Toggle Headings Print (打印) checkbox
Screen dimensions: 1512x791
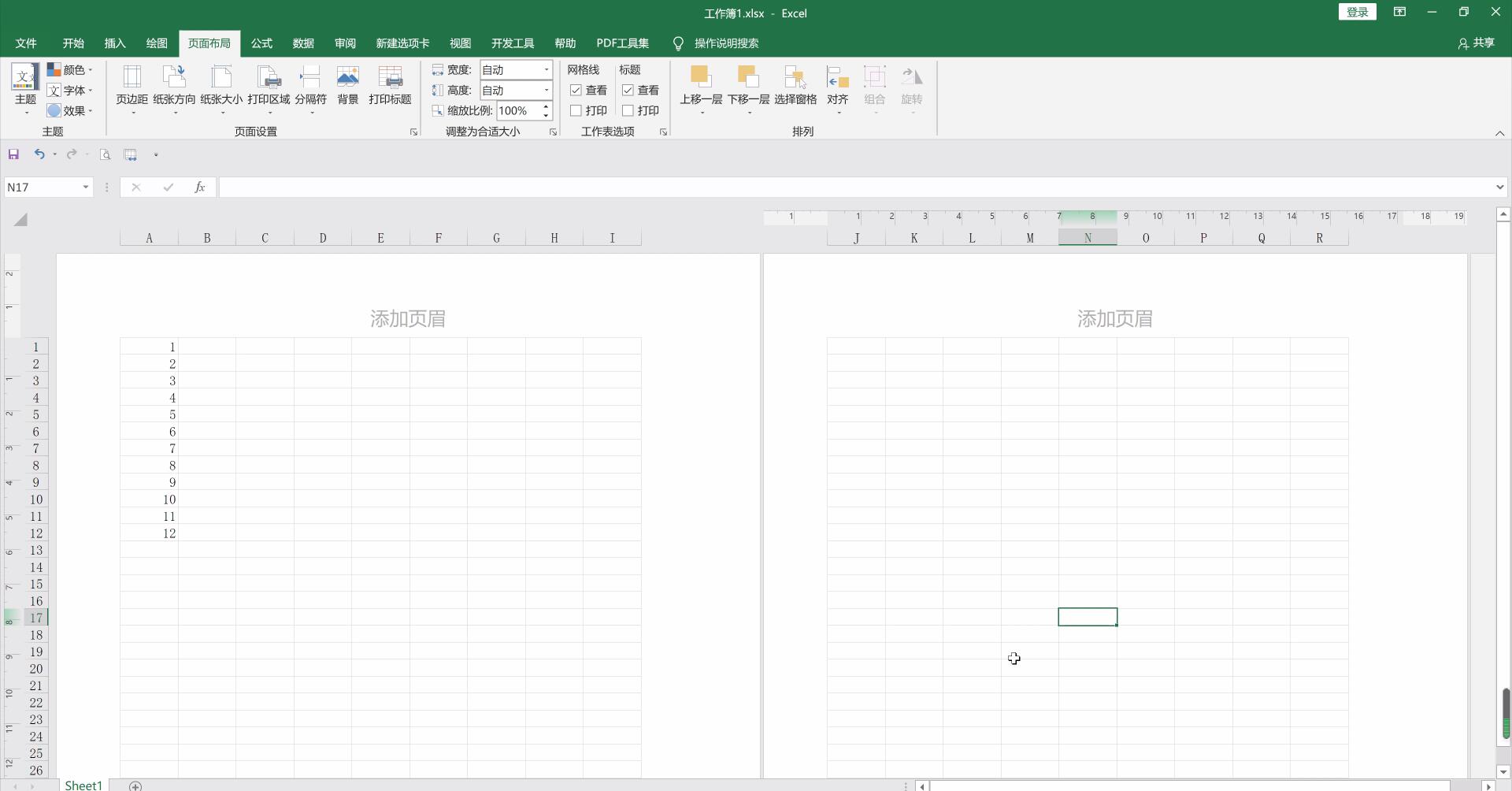click(628, 110)
